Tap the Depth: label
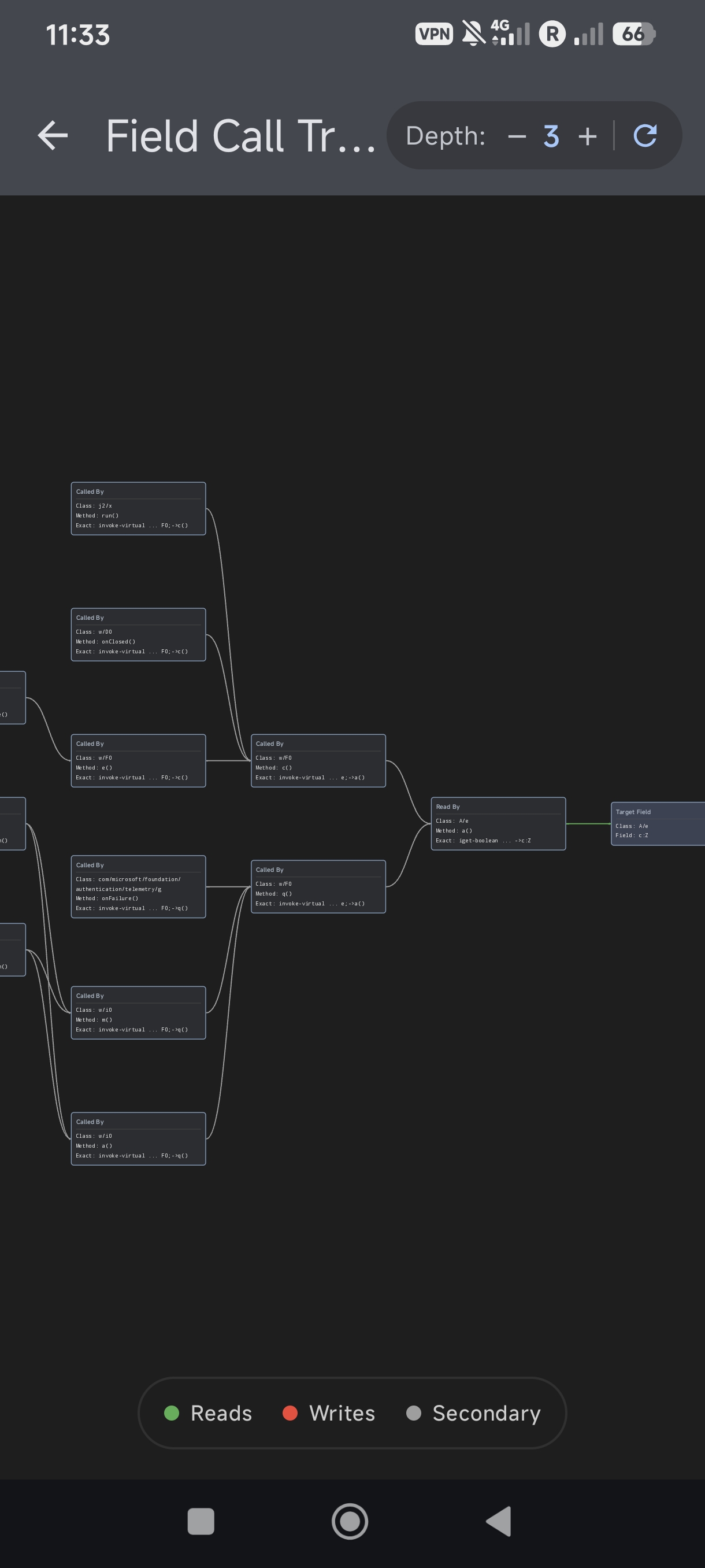 (446, 136)
